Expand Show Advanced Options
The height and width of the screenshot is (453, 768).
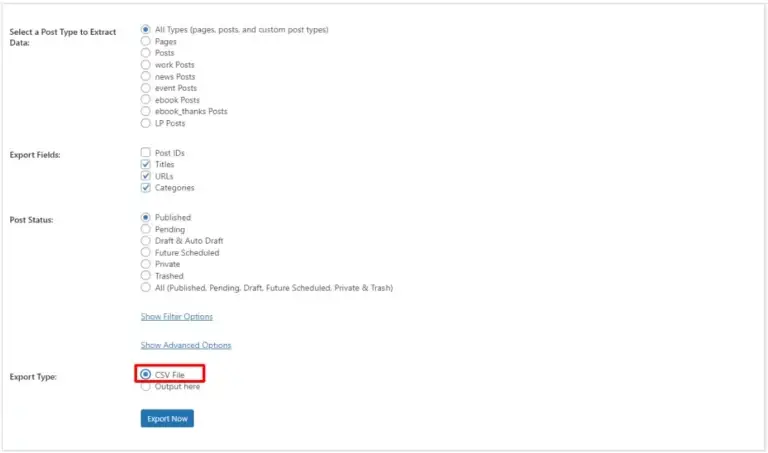pos(186,346)
